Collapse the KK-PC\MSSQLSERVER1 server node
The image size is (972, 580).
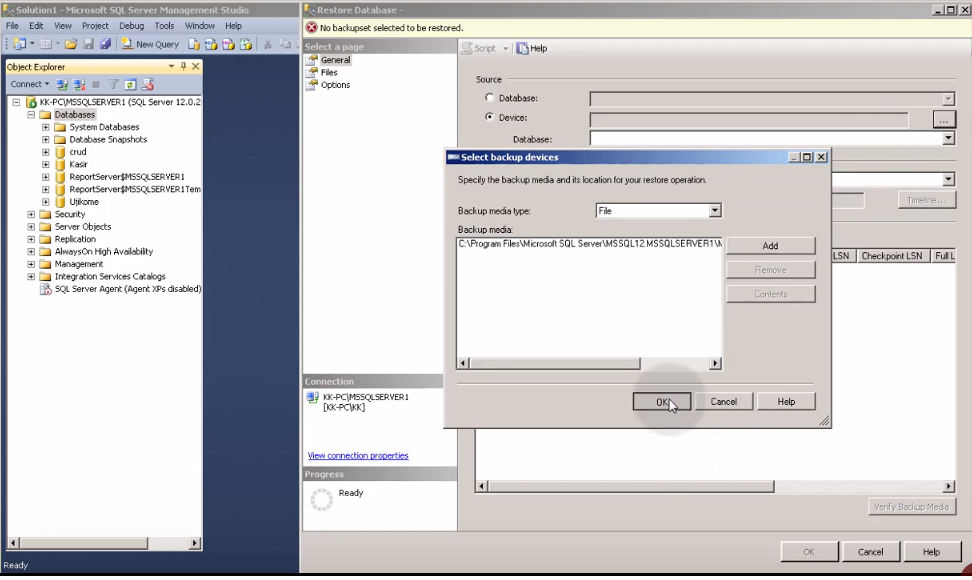point(16,102)
